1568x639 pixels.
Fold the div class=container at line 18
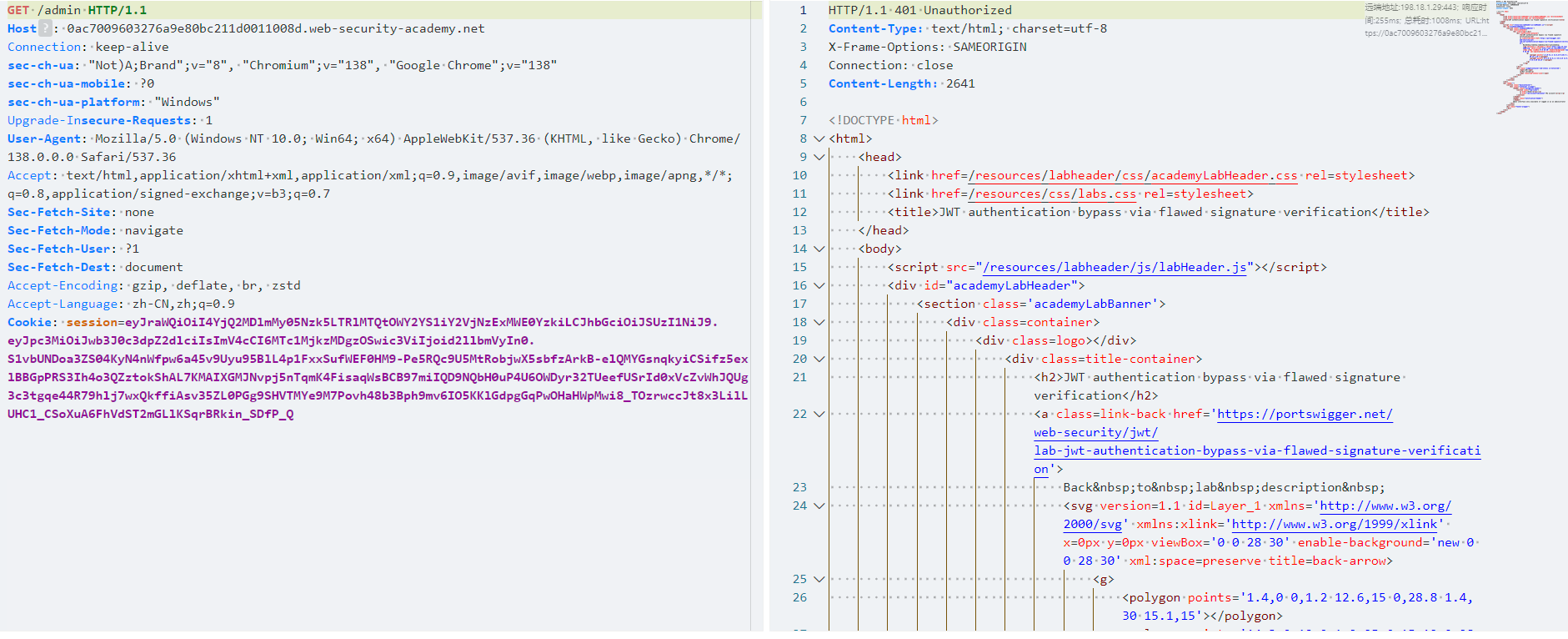[819, 322]
